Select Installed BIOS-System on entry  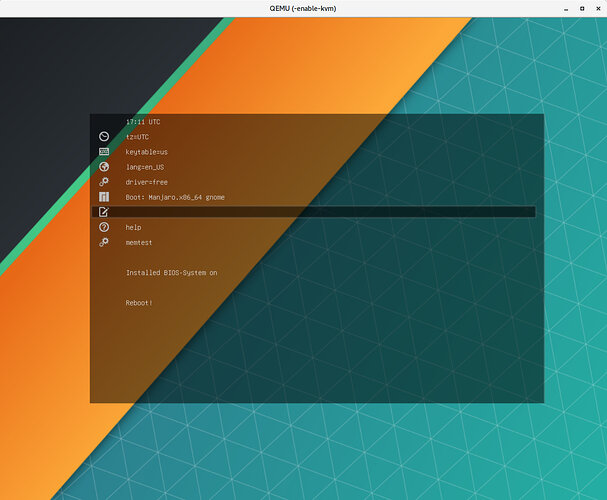pyautogui.click(x=171, y=273)
